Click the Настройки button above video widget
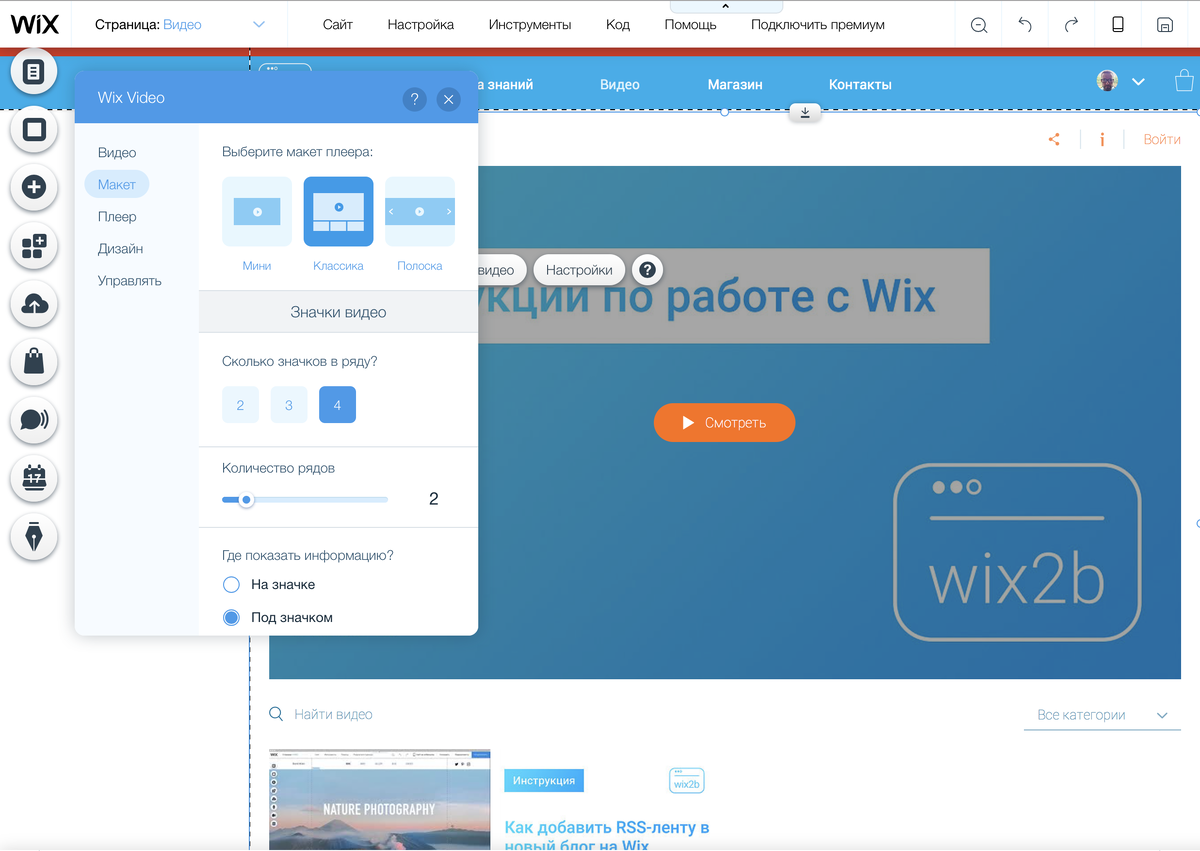The height and width of the screenshot is (851, 1200). coord(580,270)
